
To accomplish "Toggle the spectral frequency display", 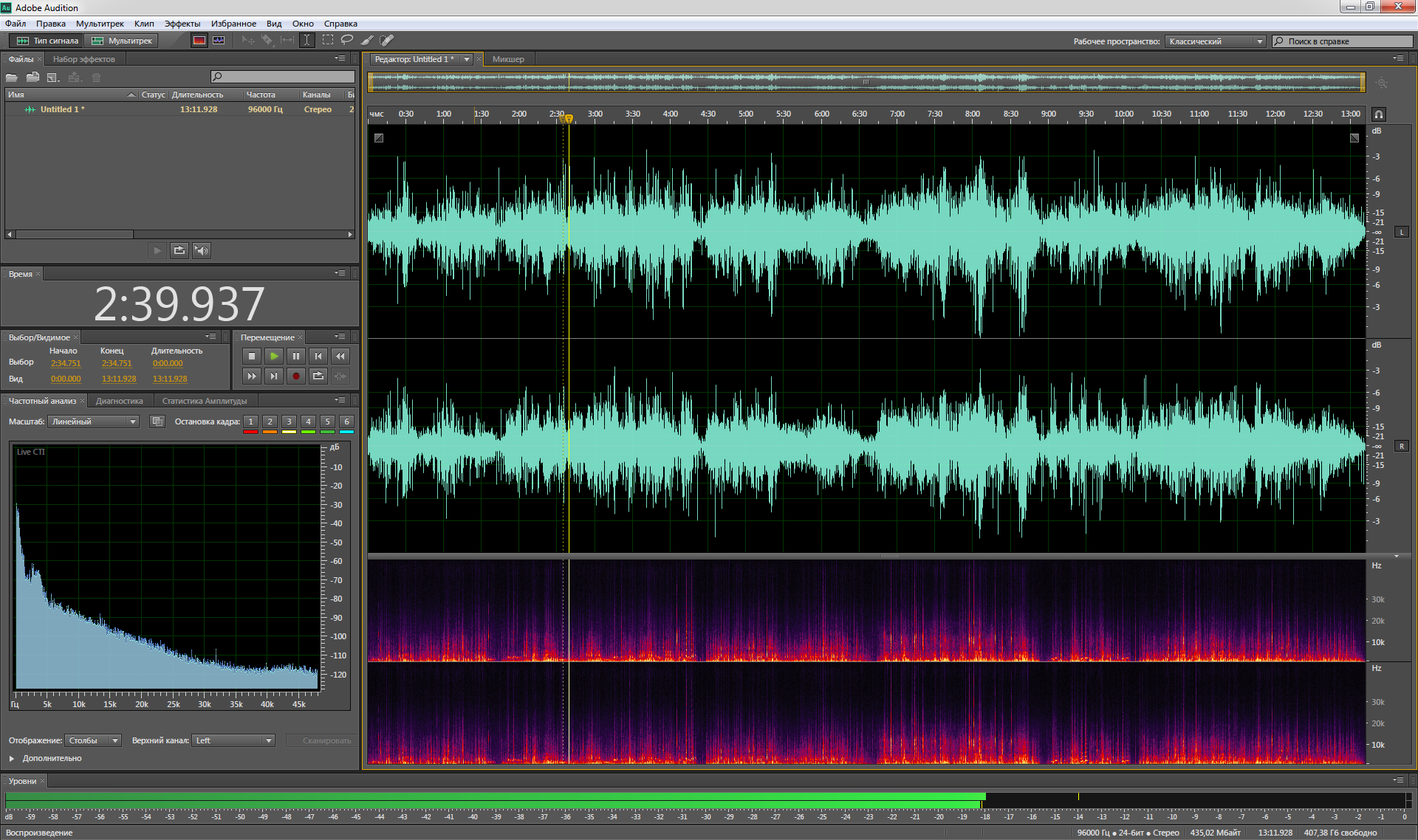I will [199, 41].
